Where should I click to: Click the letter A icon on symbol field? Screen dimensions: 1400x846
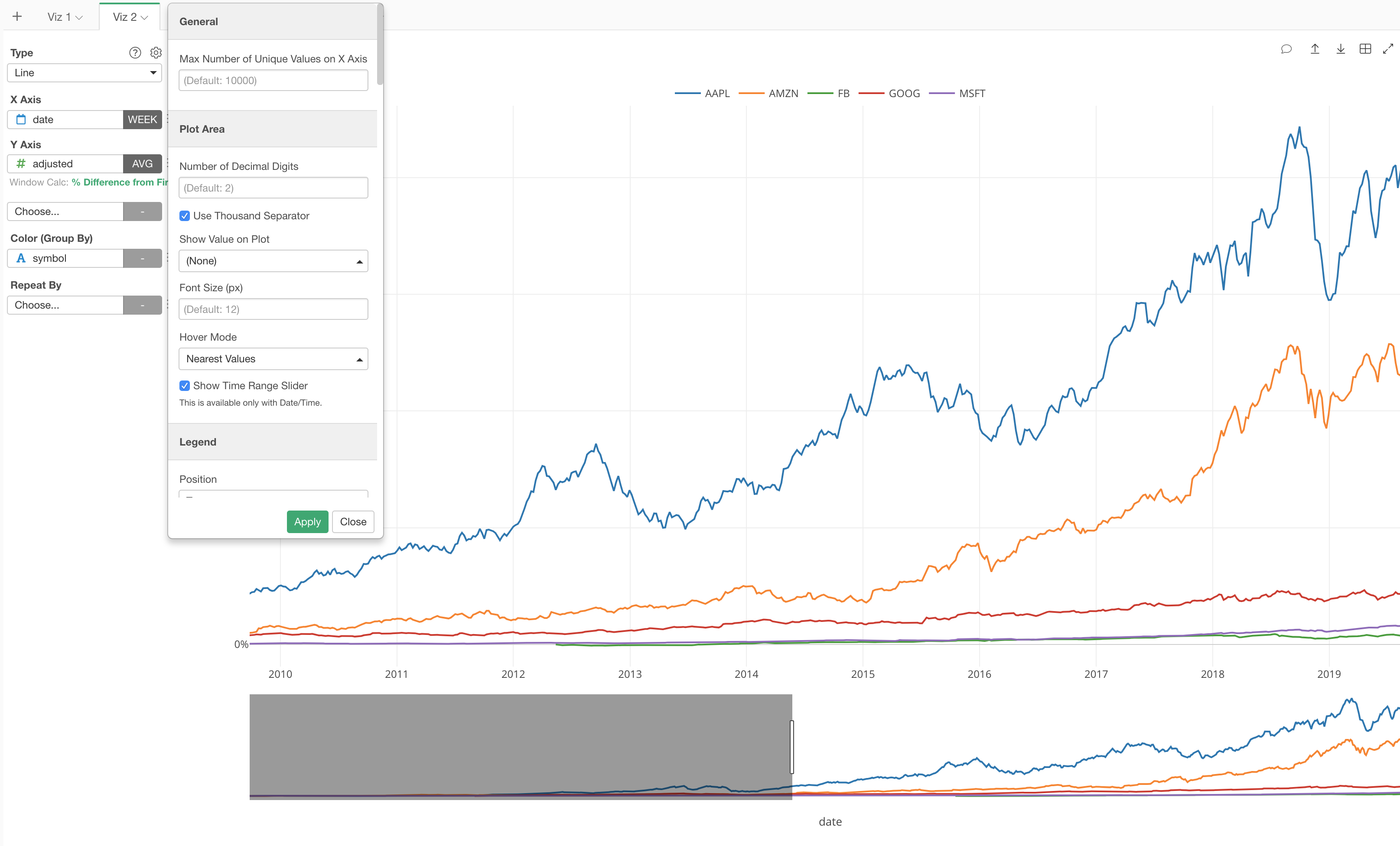coord(21,258)
